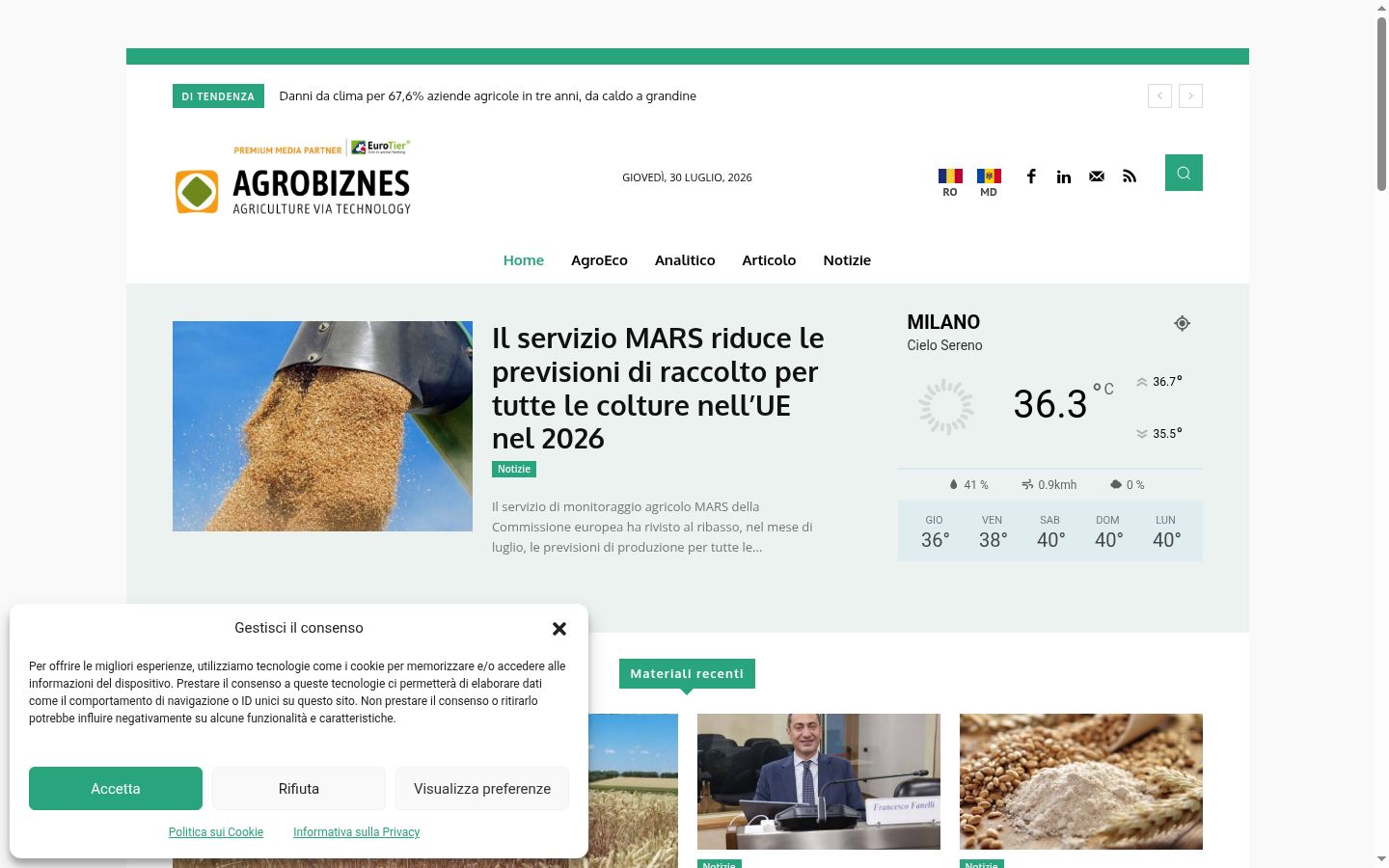Click Visualizza preferenze button

click(482, 788)
